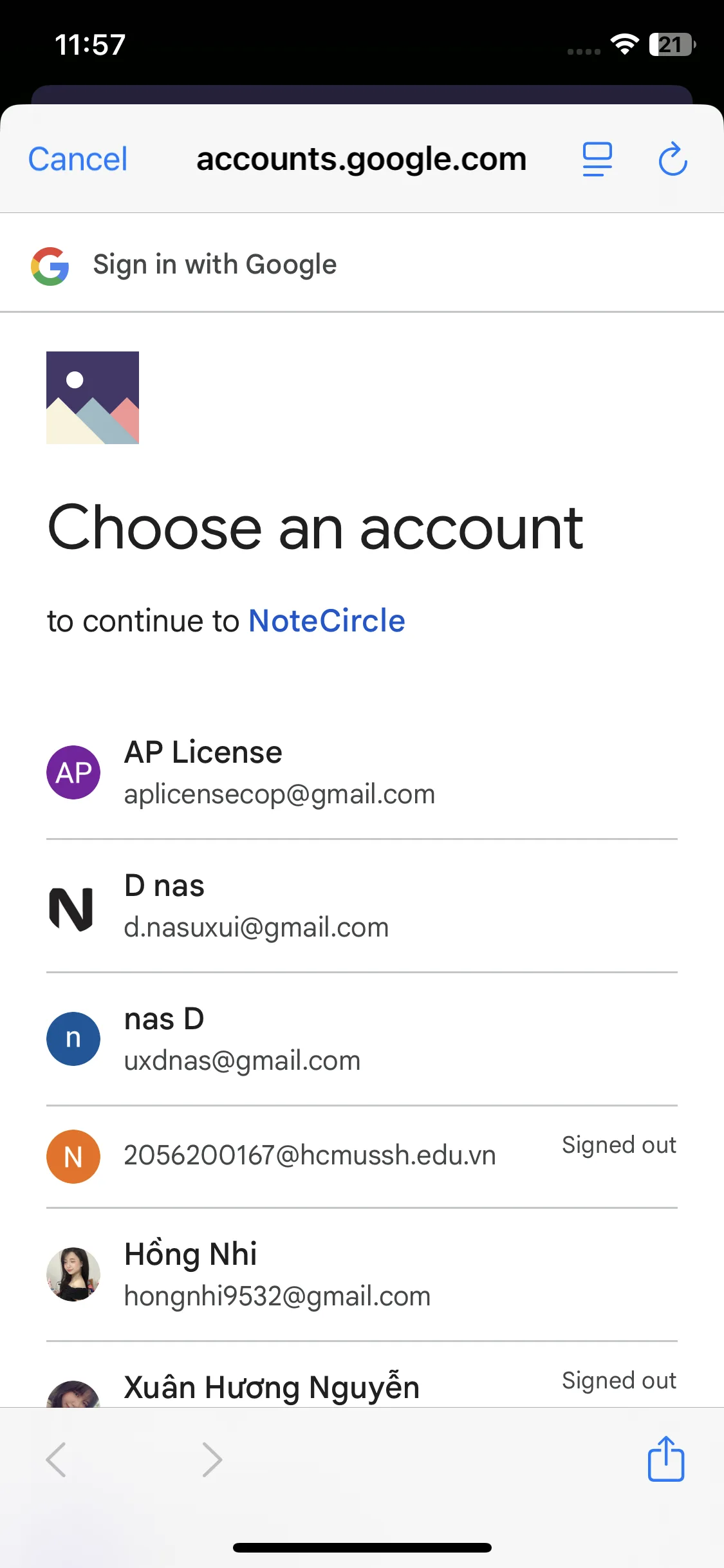Tap the blue n avatar for nas D
This screenshot has width=724, height=1568.
tap(73, 1039)
